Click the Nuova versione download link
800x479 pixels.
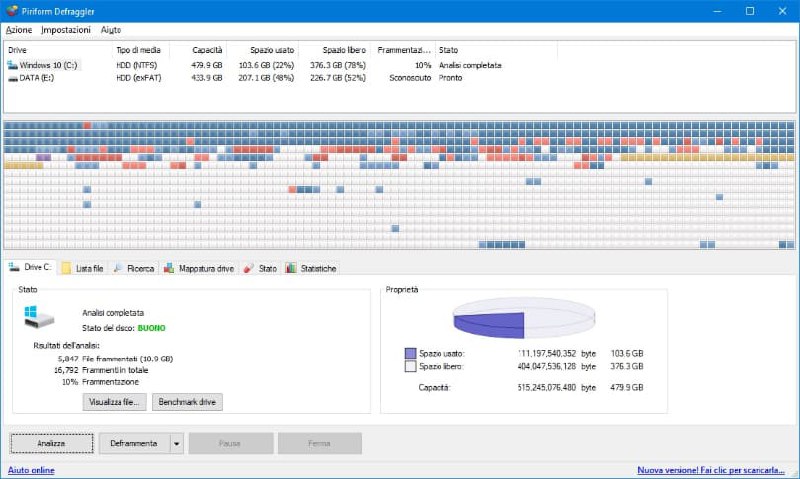pos(711,470)
